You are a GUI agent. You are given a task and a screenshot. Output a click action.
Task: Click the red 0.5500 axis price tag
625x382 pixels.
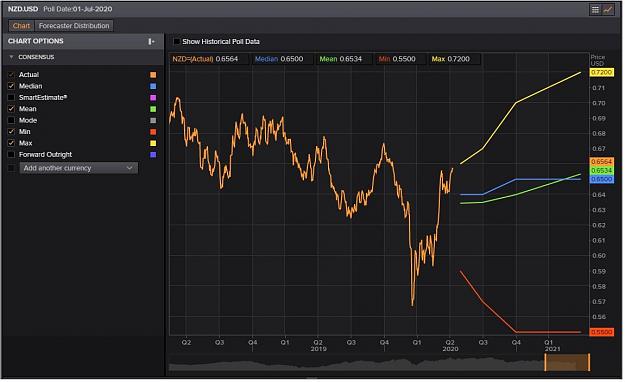point(601,332)
